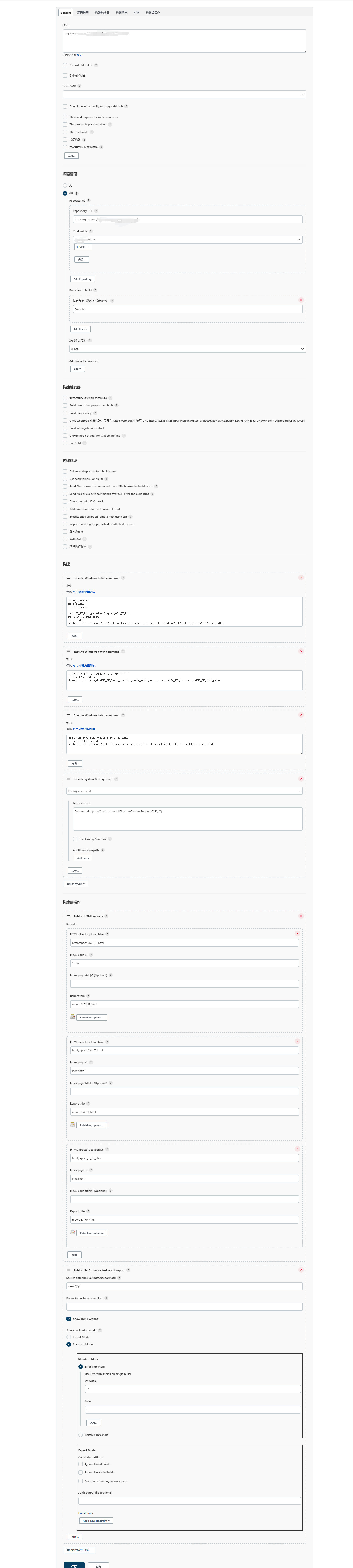
Task: Check This build requires lockable resources
Action: (x=65, y=117)
